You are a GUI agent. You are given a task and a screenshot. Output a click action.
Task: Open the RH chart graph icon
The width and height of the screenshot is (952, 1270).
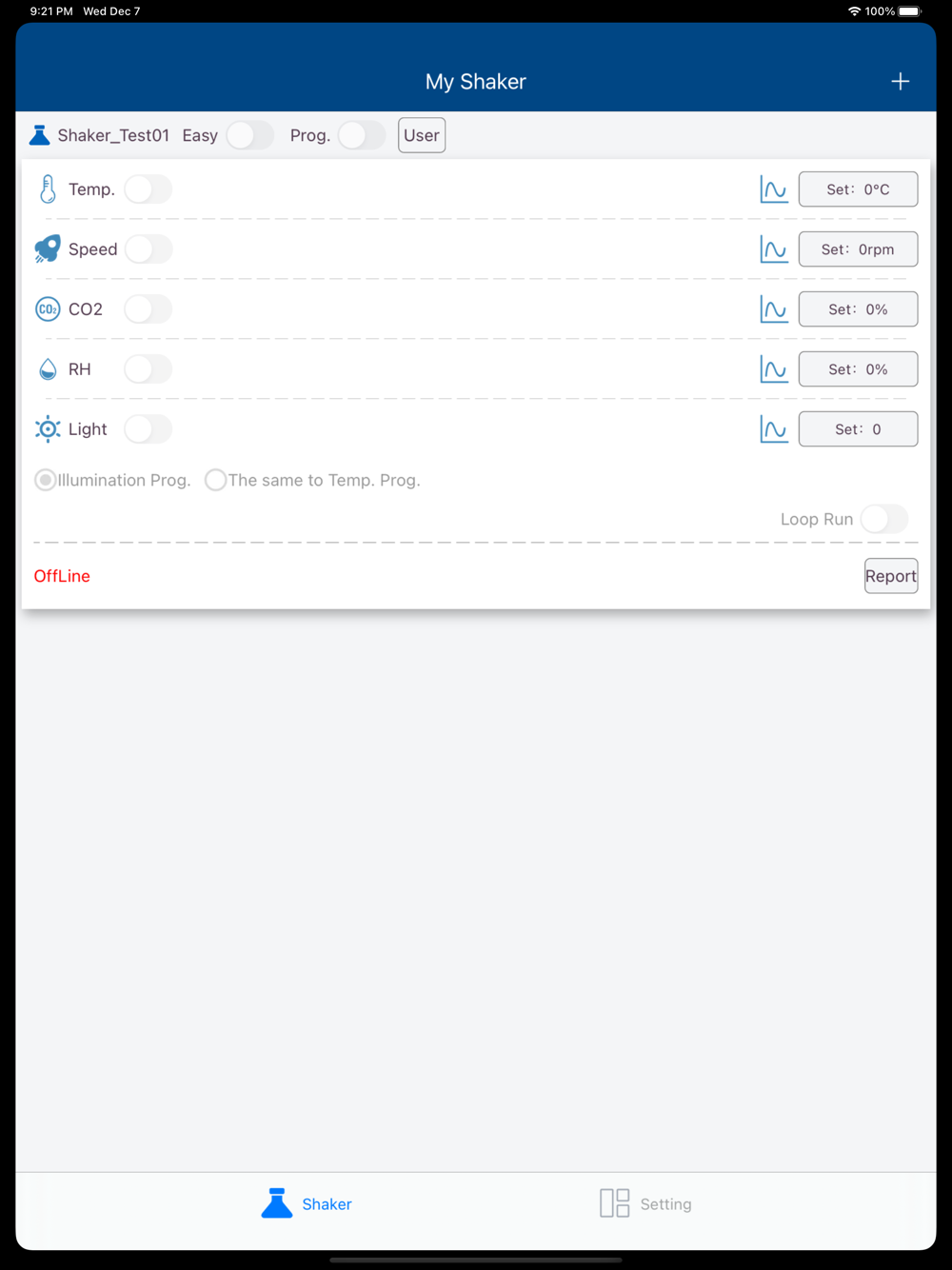tap(774, 369)
